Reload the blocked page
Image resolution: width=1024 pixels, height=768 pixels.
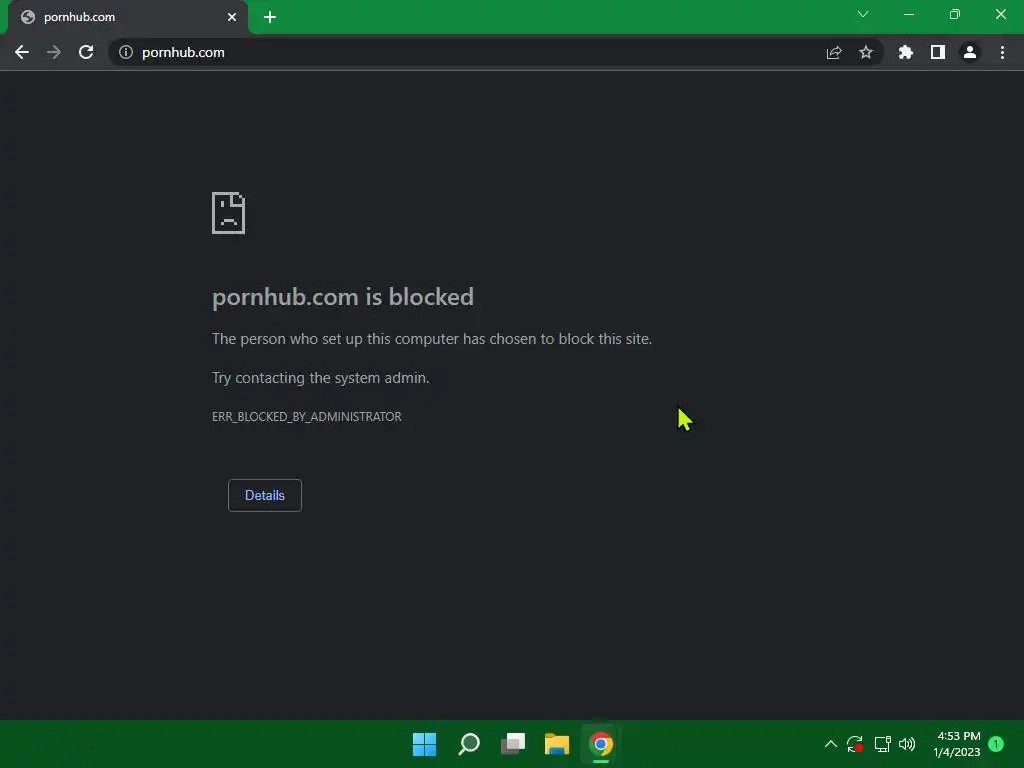[x=86, y=52]
